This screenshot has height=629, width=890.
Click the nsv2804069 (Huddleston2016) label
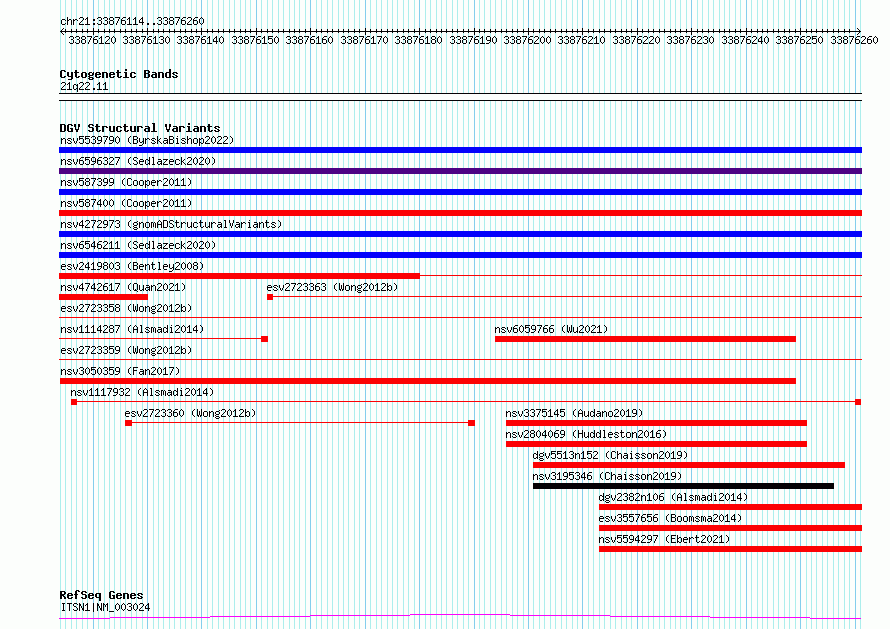586,434
